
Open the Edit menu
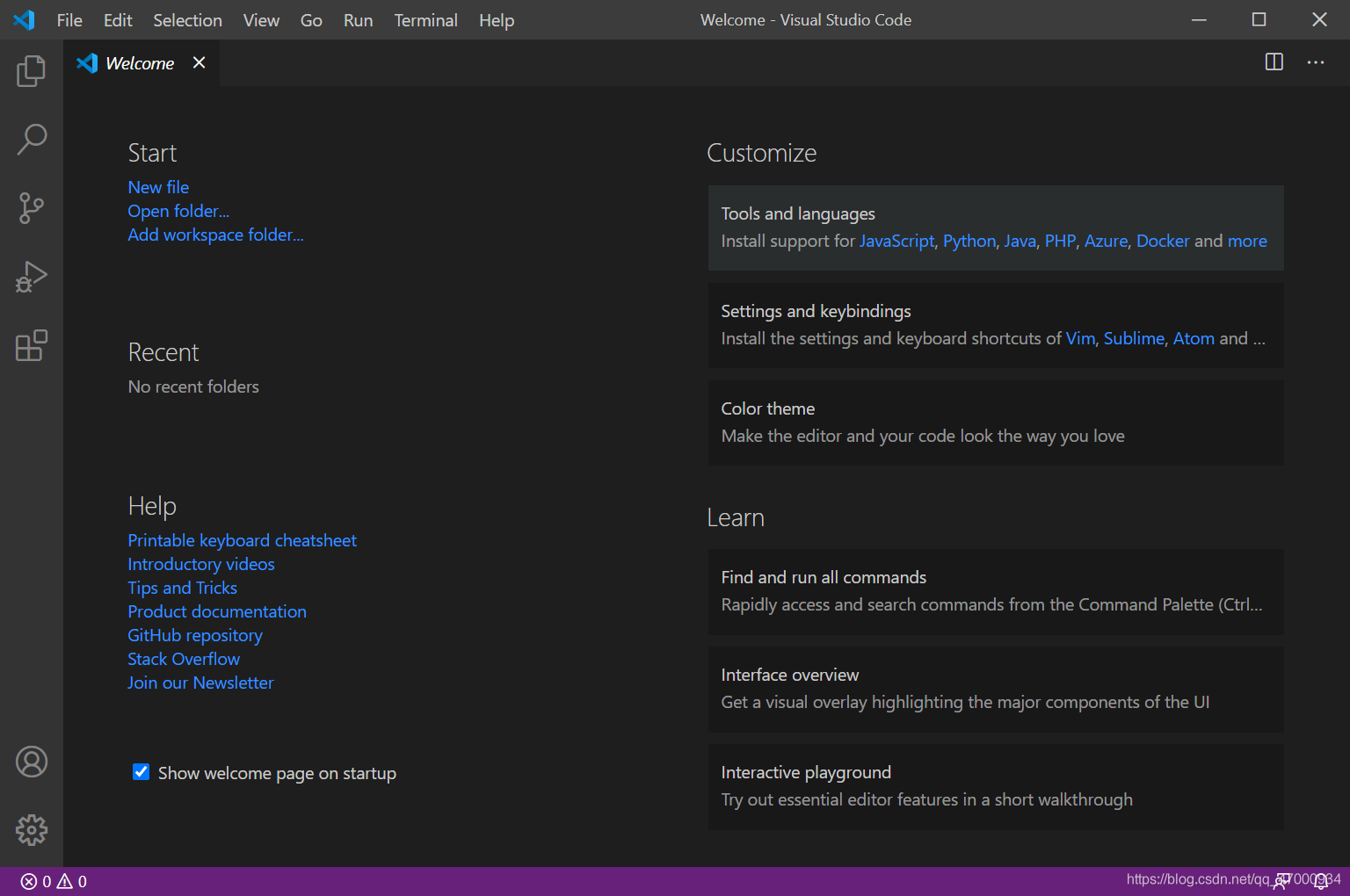(118, 20)
